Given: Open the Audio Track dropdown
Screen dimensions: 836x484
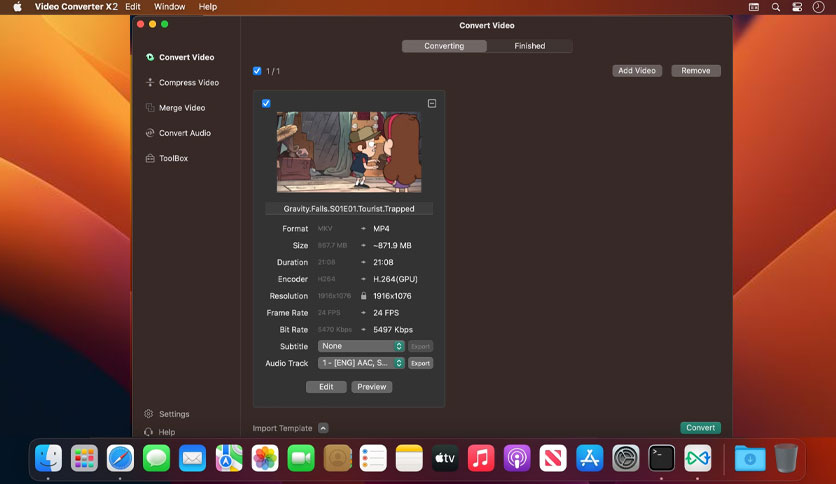Looking at the screenshot, I should (x=361, y=363).
